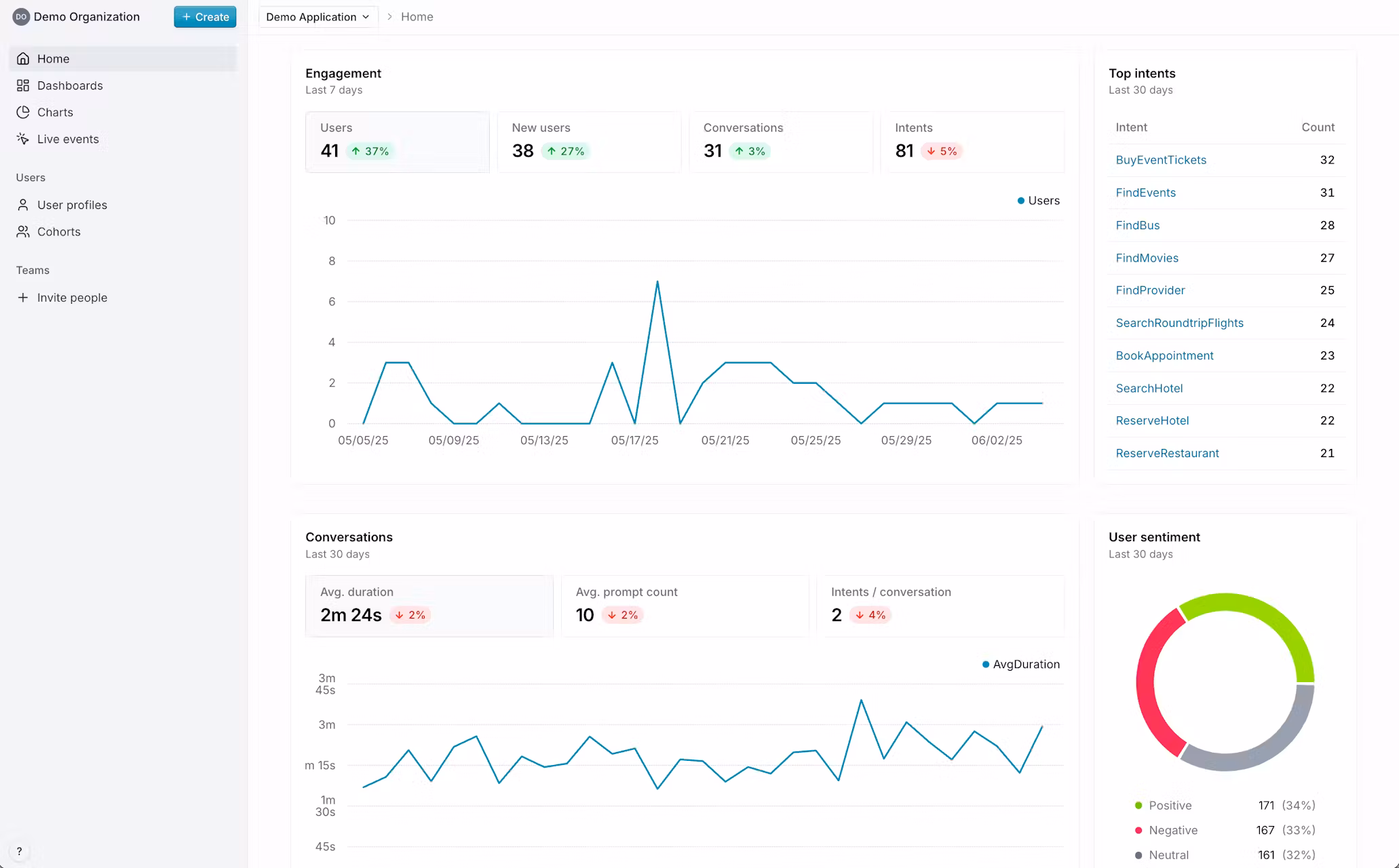1399x868 pixels.
Task: Open the help question mark icon
Action: [19, 852]
